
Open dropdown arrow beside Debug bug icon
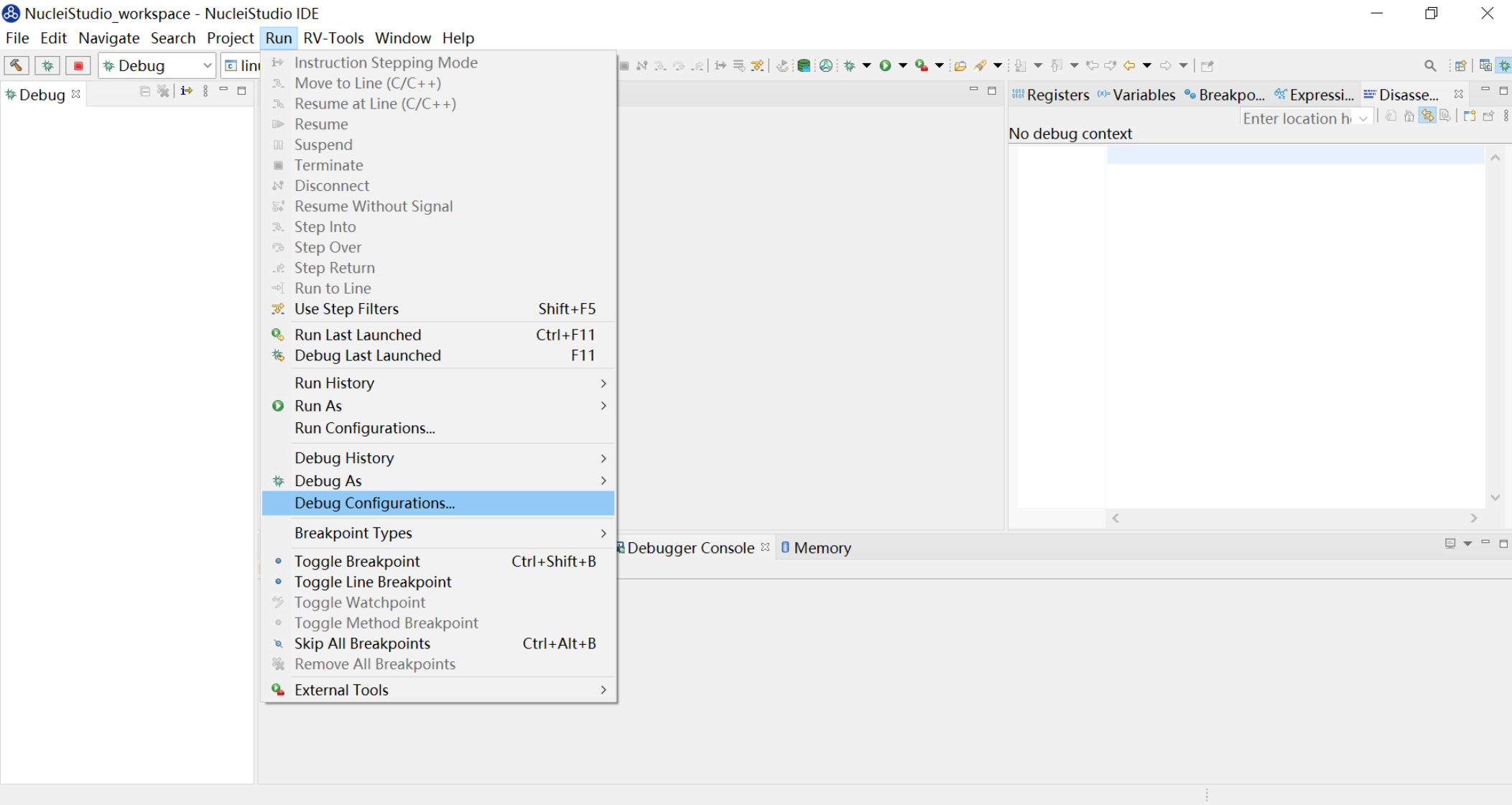(x=866, y=65)
